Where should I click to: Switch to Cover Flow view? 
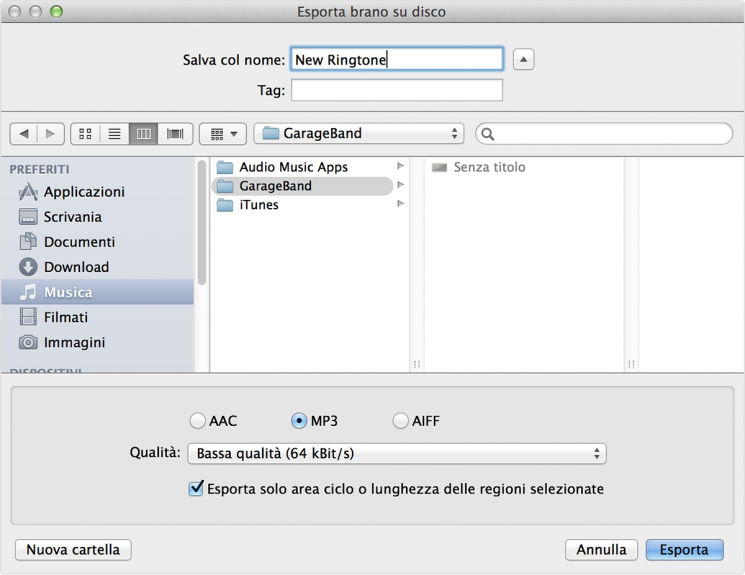[x=174, y=134]
